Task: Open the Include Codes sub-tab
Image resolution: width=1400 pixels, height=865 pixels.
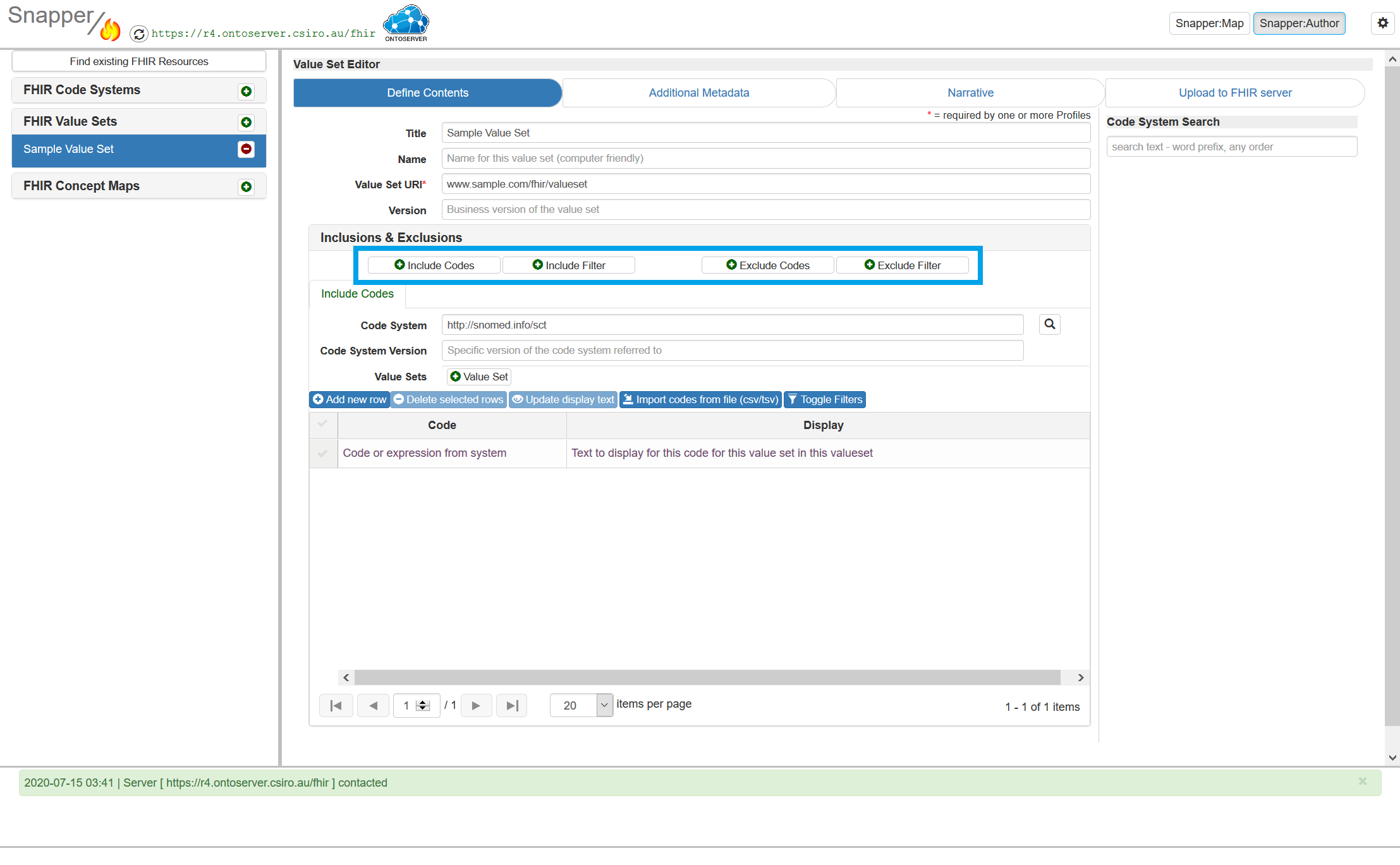Action: pyautogui.click(x=357, y=294)
